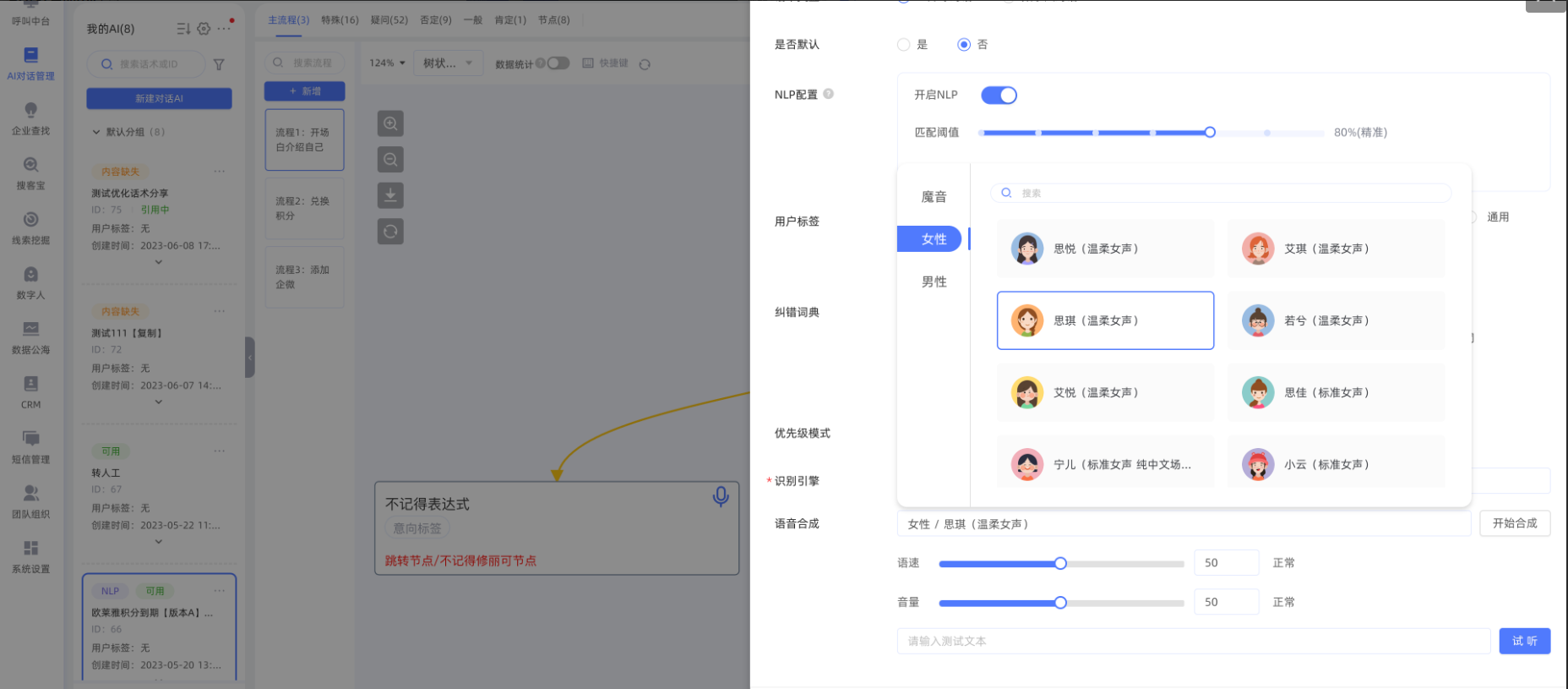
Task: Collapse the 默认分组 group
Action: click(96, 132)
